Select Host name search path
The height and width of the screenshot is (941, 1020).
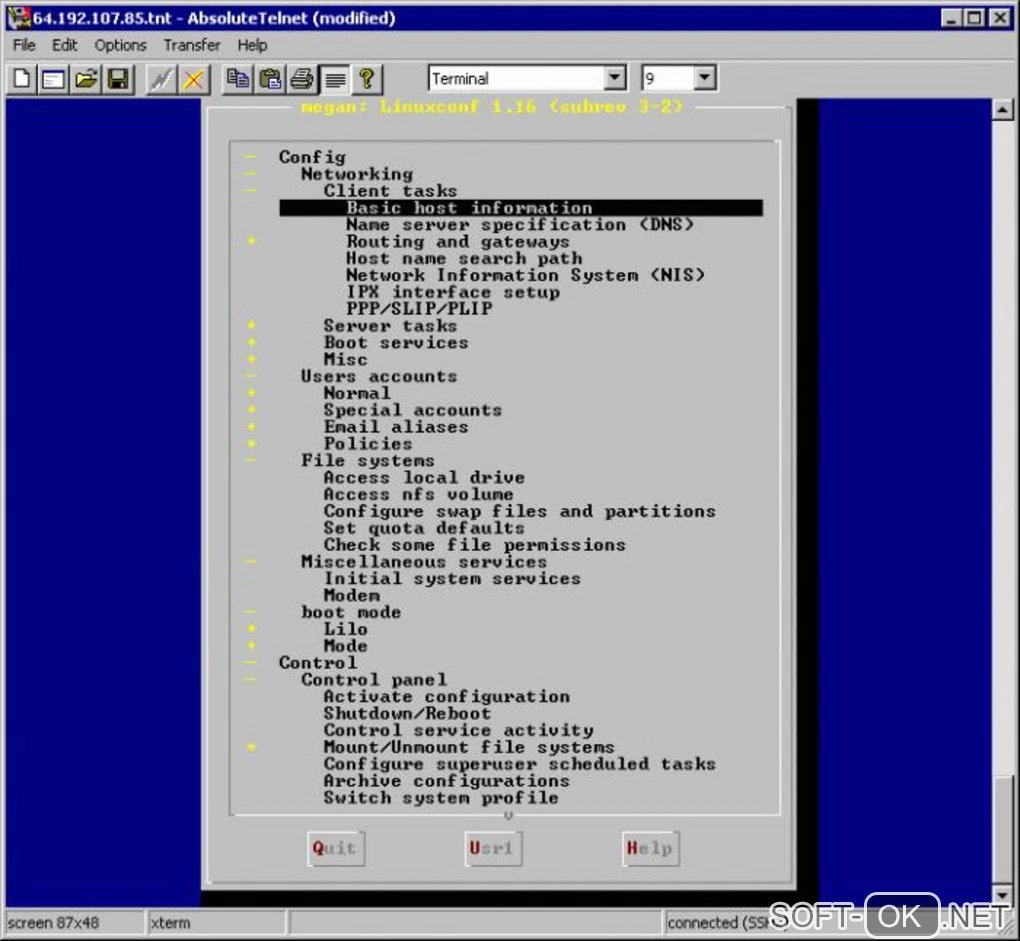click(464, 258)
